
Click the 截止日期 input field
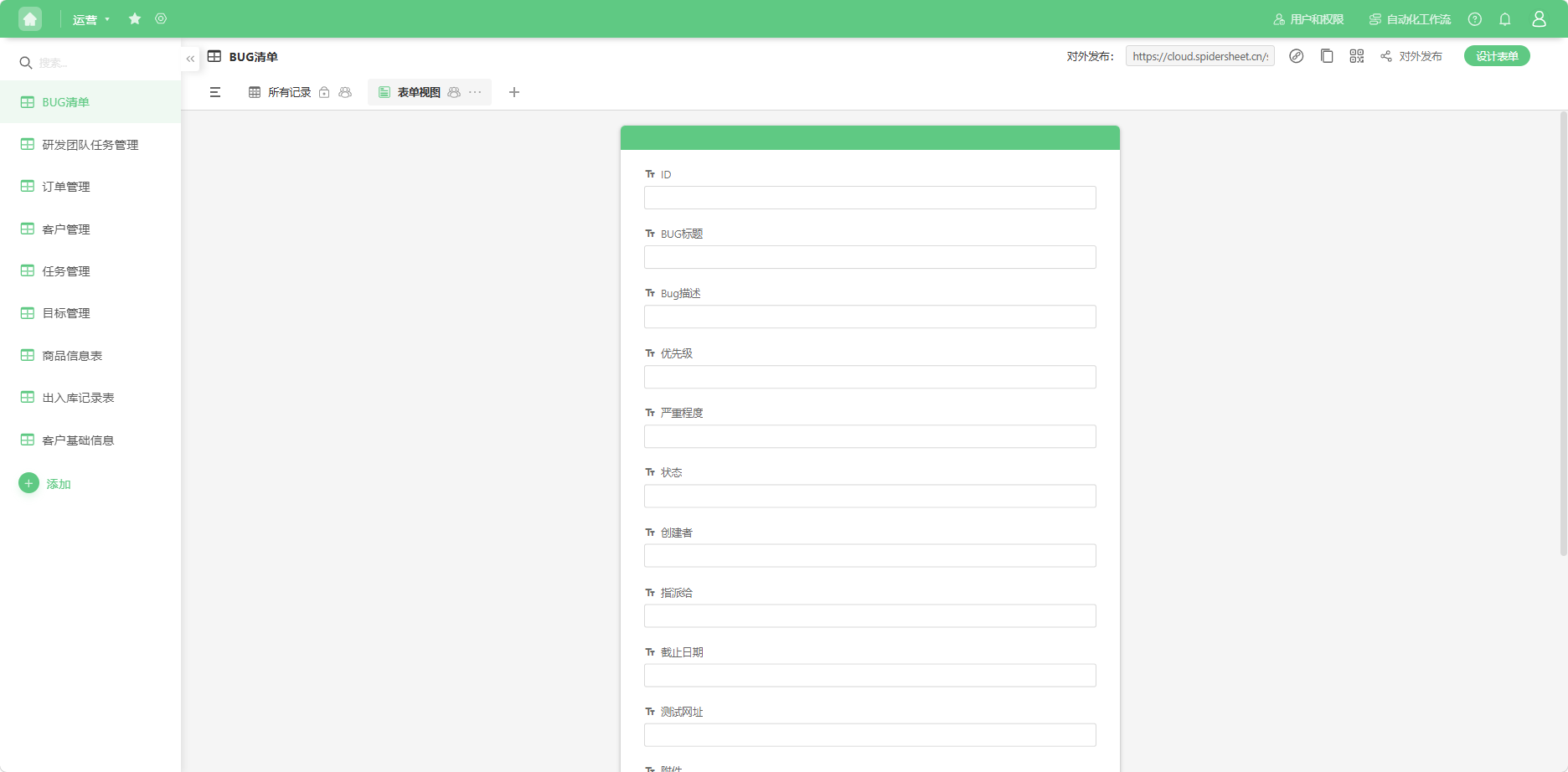pyautogui.click(x=870, y=676)
